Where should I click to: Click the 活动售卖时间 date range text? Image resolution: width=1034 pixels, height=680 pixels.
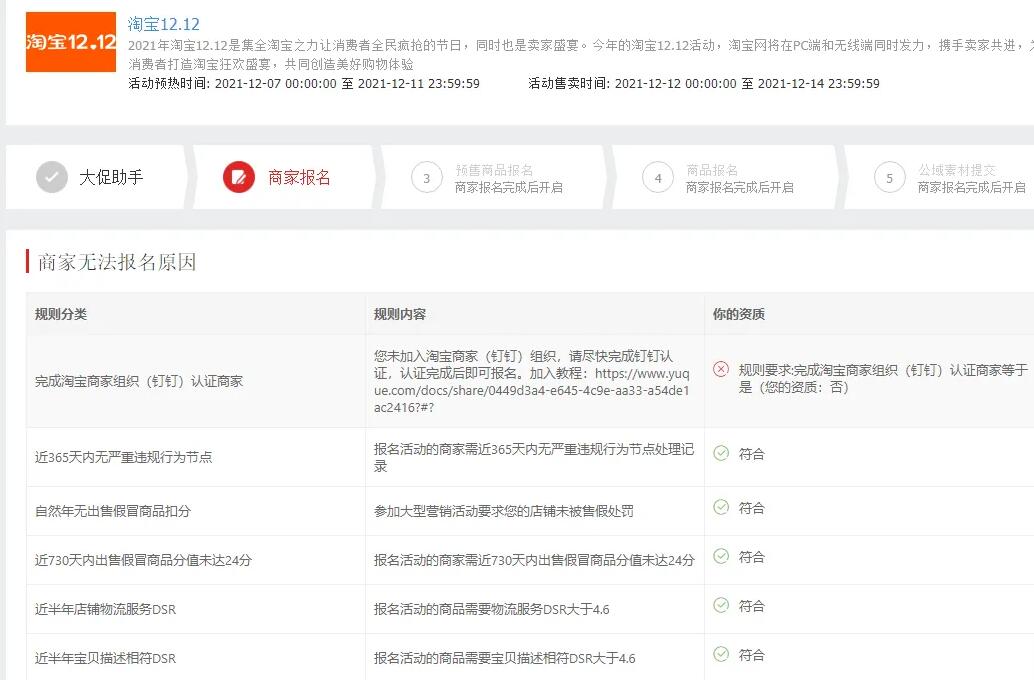pos(704,84)
